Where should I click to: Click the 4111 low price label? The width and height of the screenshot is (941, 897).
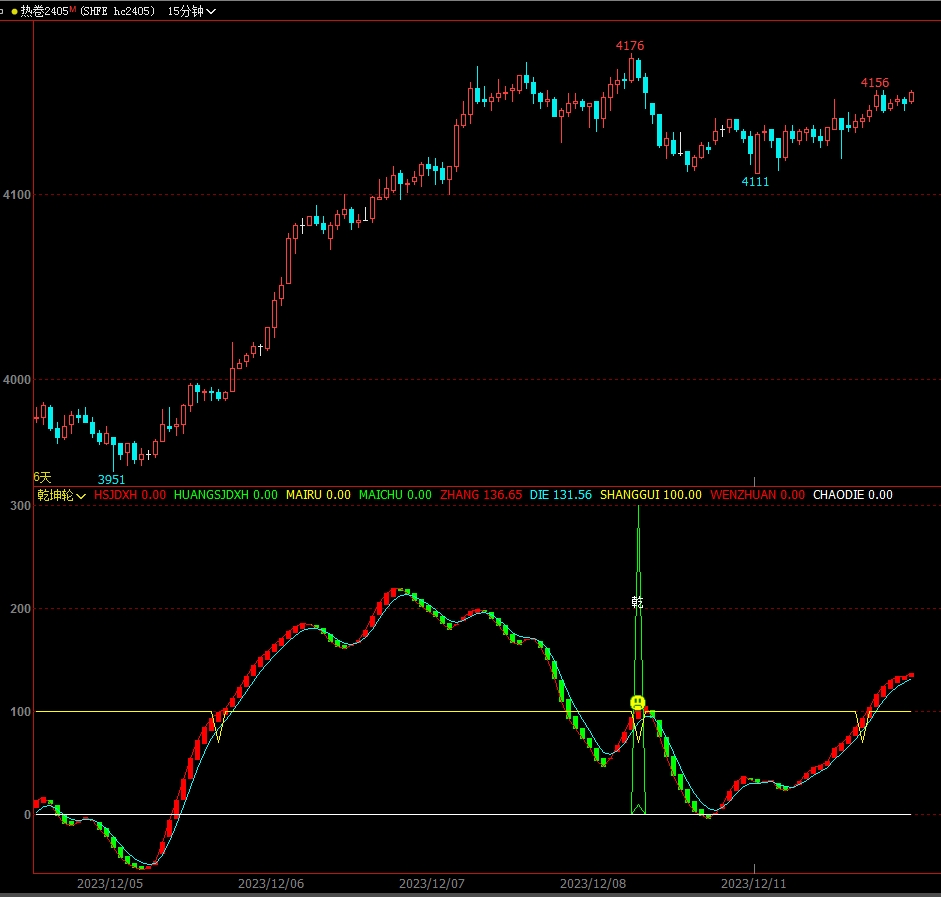point(755,181)
